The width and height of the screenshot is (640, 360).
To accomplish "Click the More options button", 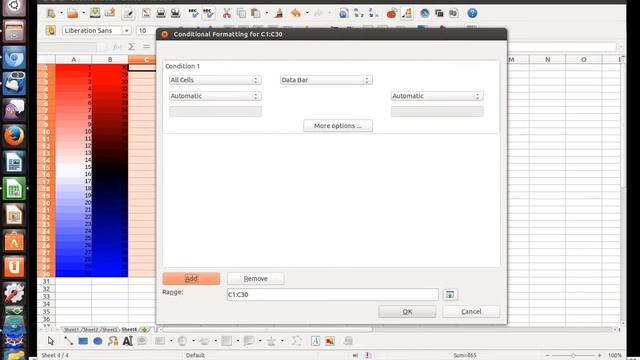I will (338, 126).
